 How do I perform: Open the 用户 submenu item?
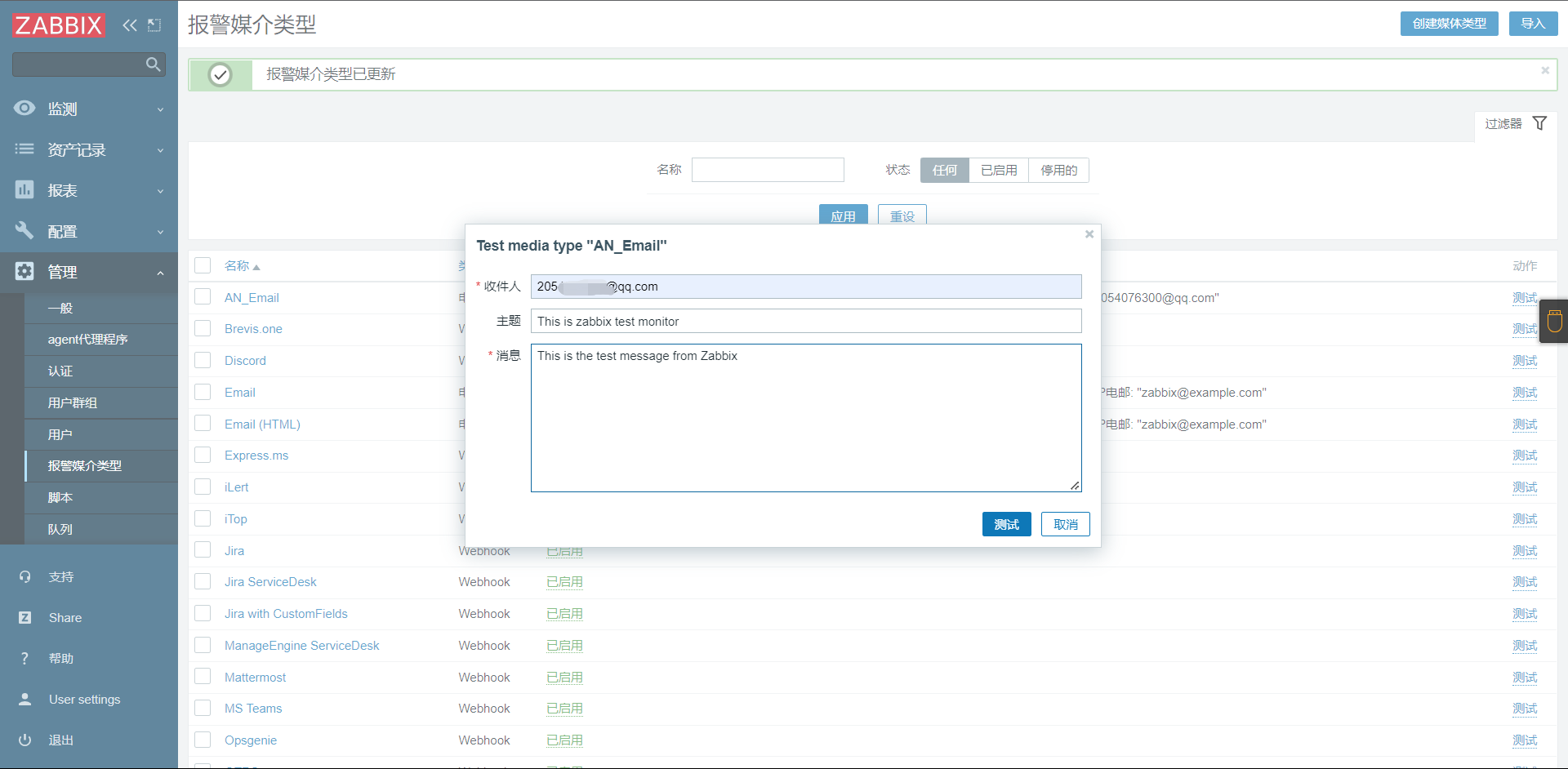[x=101, y=434]
